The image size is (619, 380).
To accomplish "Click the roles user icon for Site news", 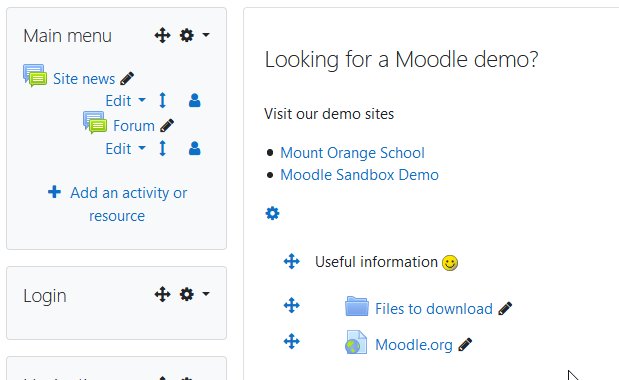I will pyautogui.click(x=195, y=100).
